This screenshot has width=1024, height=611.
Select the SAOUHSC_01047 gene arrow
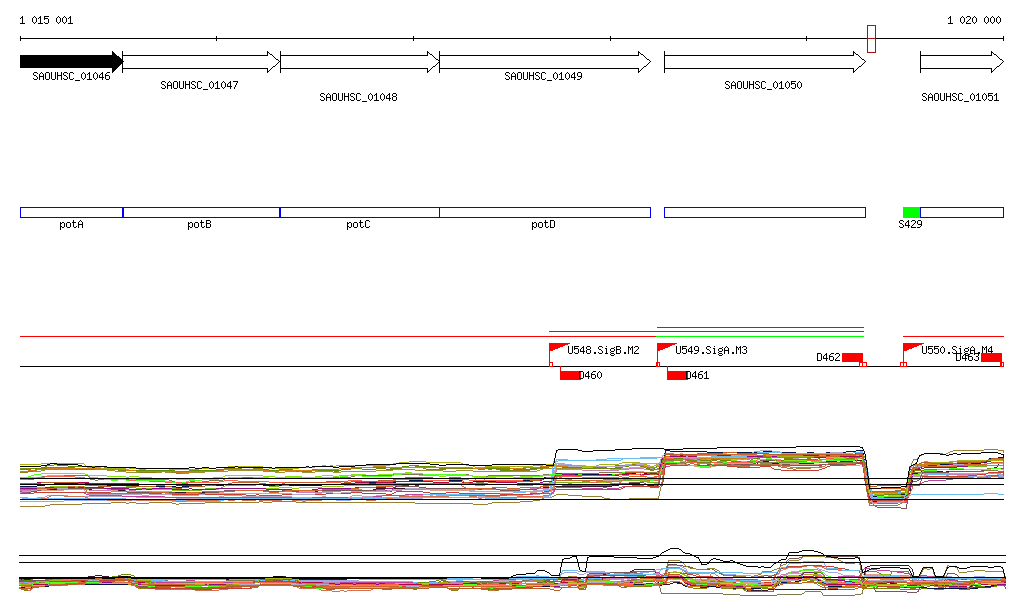pyautogui.click(x=200, y=62)
